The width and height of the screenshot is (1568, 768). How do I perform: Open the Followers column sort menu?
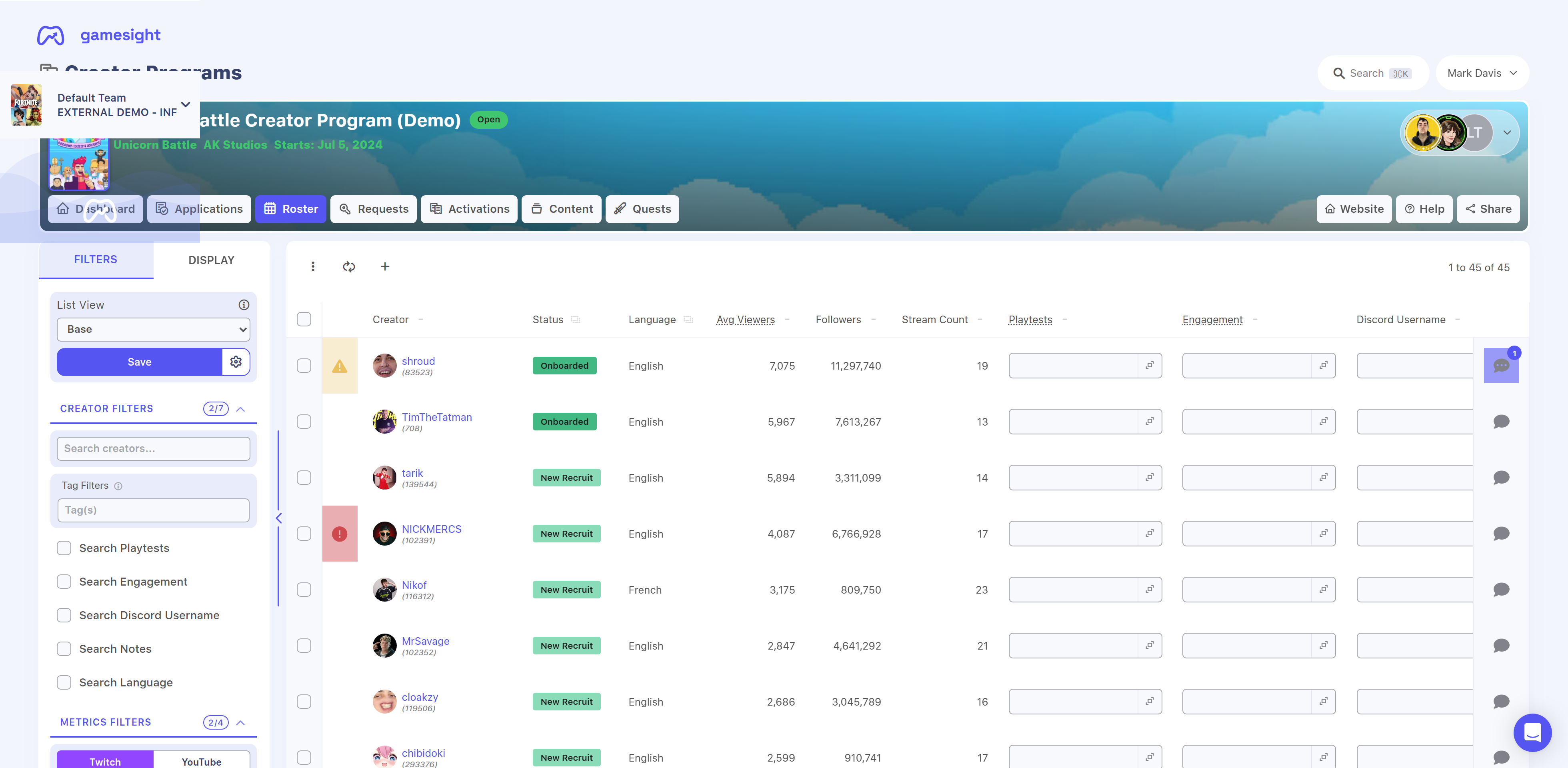point(874,320)
